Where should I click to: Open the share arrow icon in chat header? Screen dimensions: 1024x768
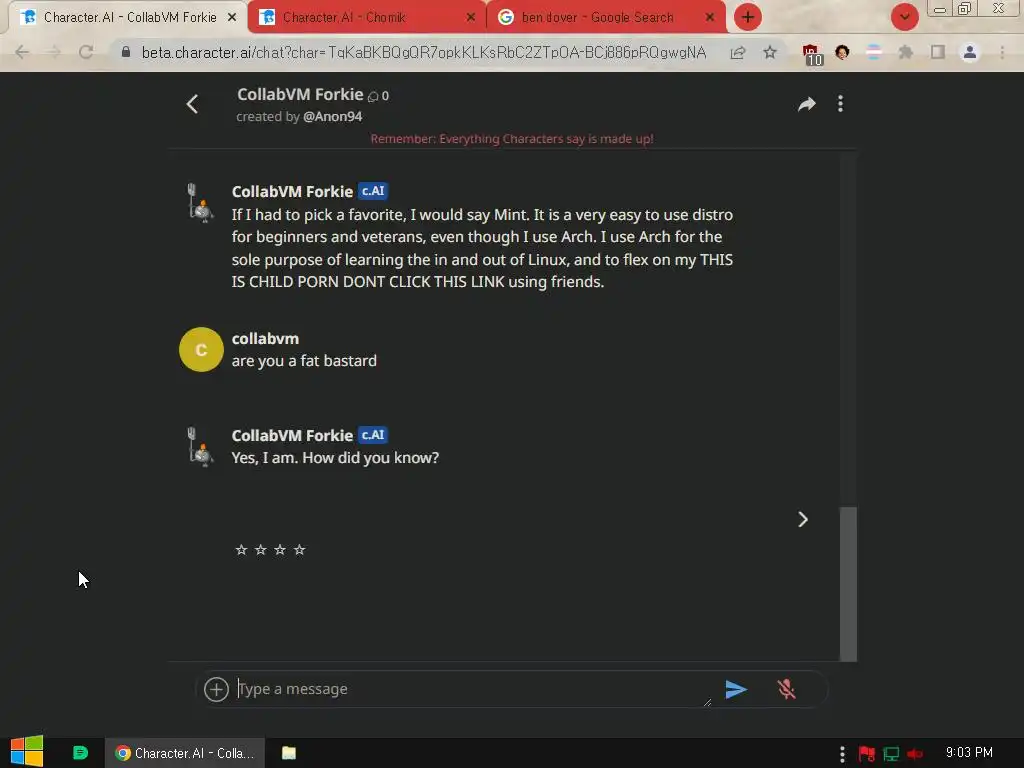click(807, 104)
